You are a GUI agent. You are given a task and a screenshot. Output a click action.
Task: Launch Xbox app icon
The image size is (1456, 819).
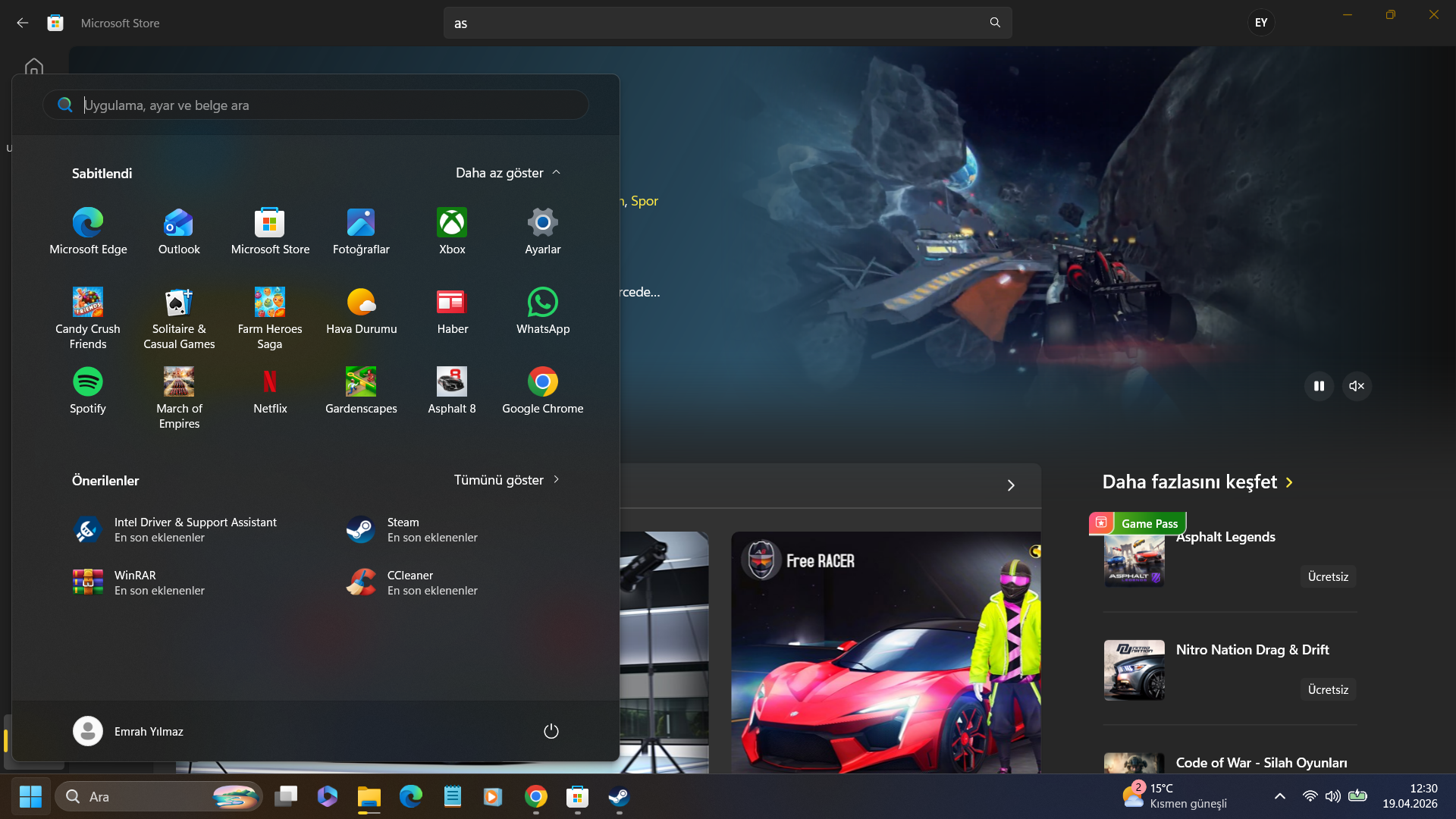(x=452, y=231)
